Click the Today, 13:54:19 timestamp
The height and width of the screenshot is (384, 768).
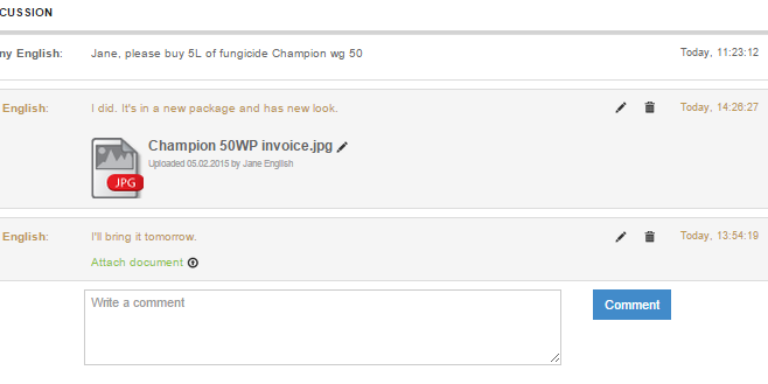pyautogui.click(x=720, y=236)
